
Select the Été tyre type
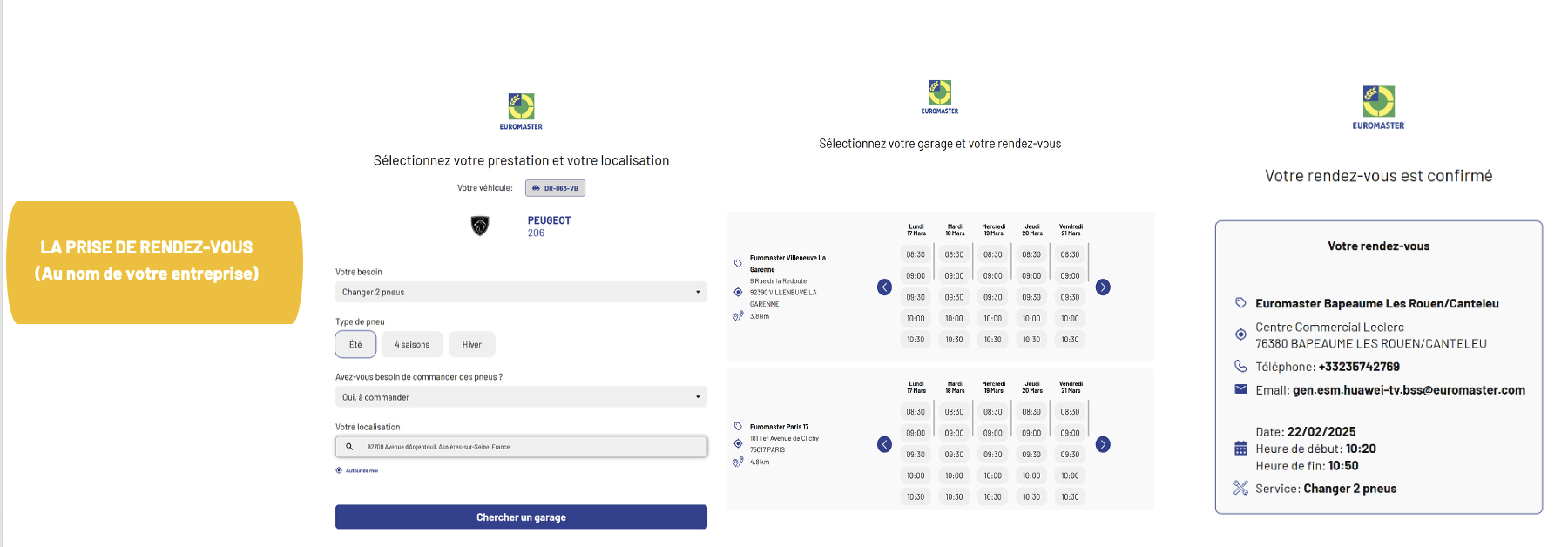point(355,344)
